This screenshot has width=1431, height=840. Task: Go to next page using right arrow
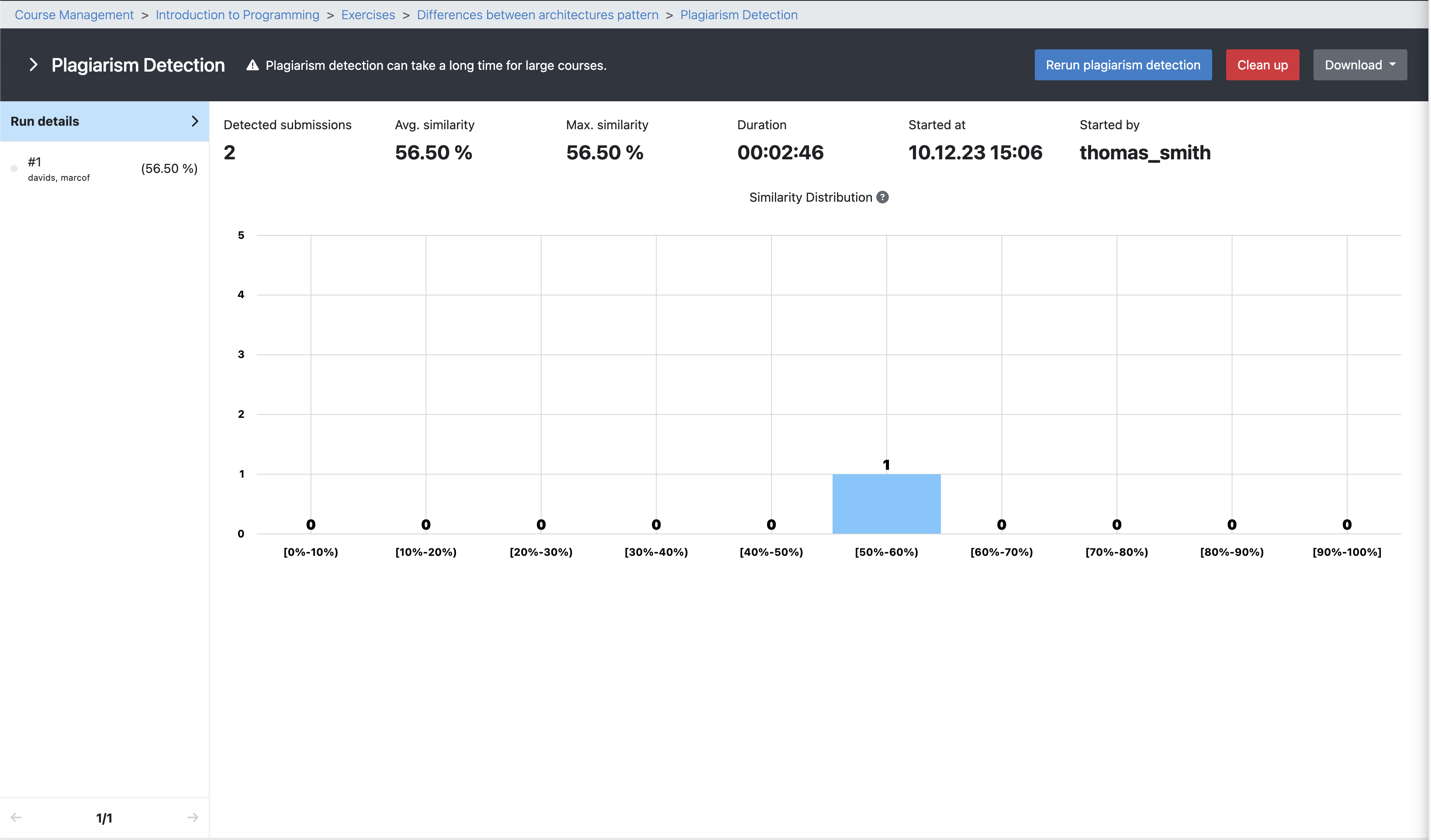tap(193, 817)
